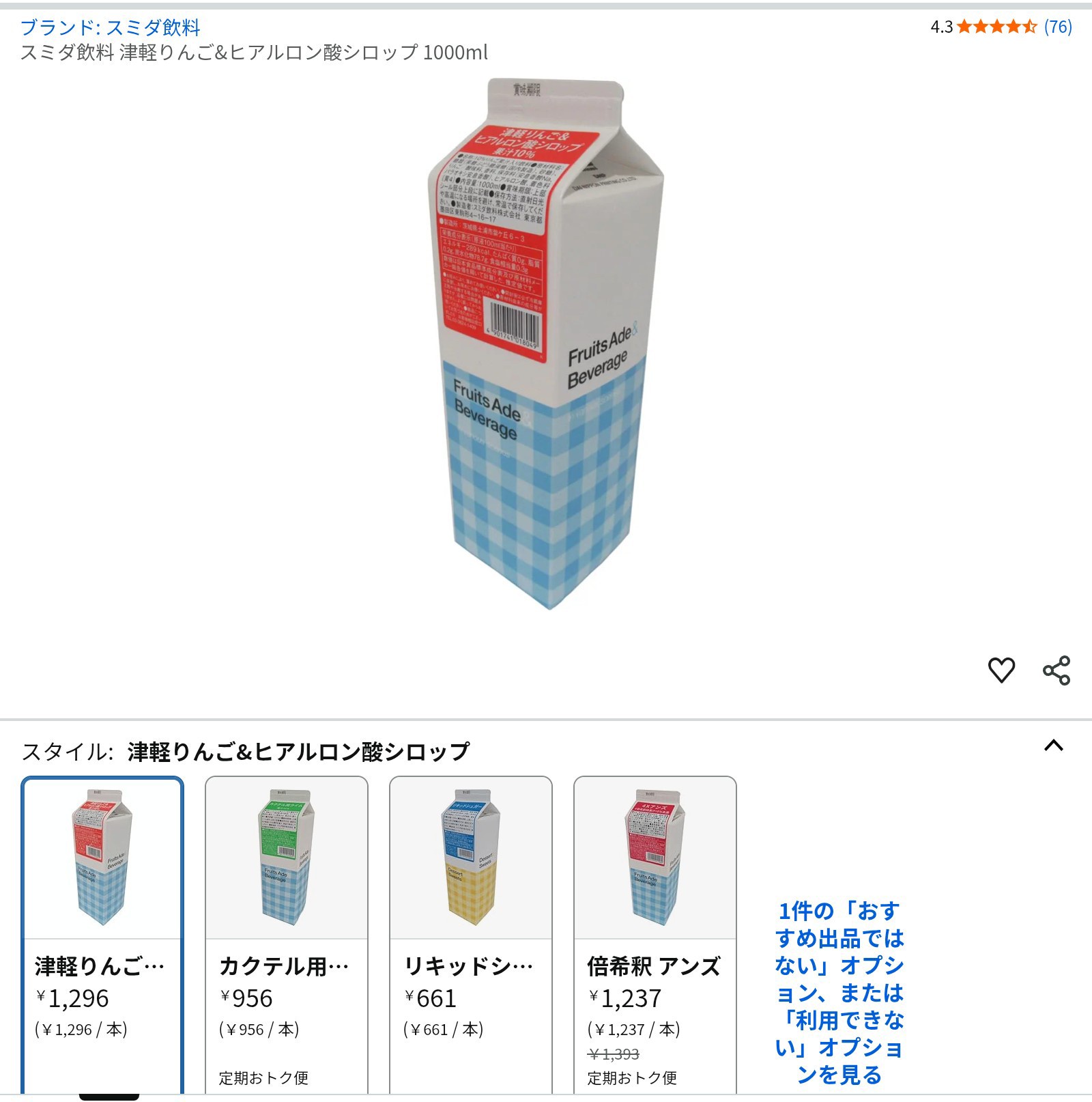Tap the red-label apple syrup thumbnail

coord(102,858)
